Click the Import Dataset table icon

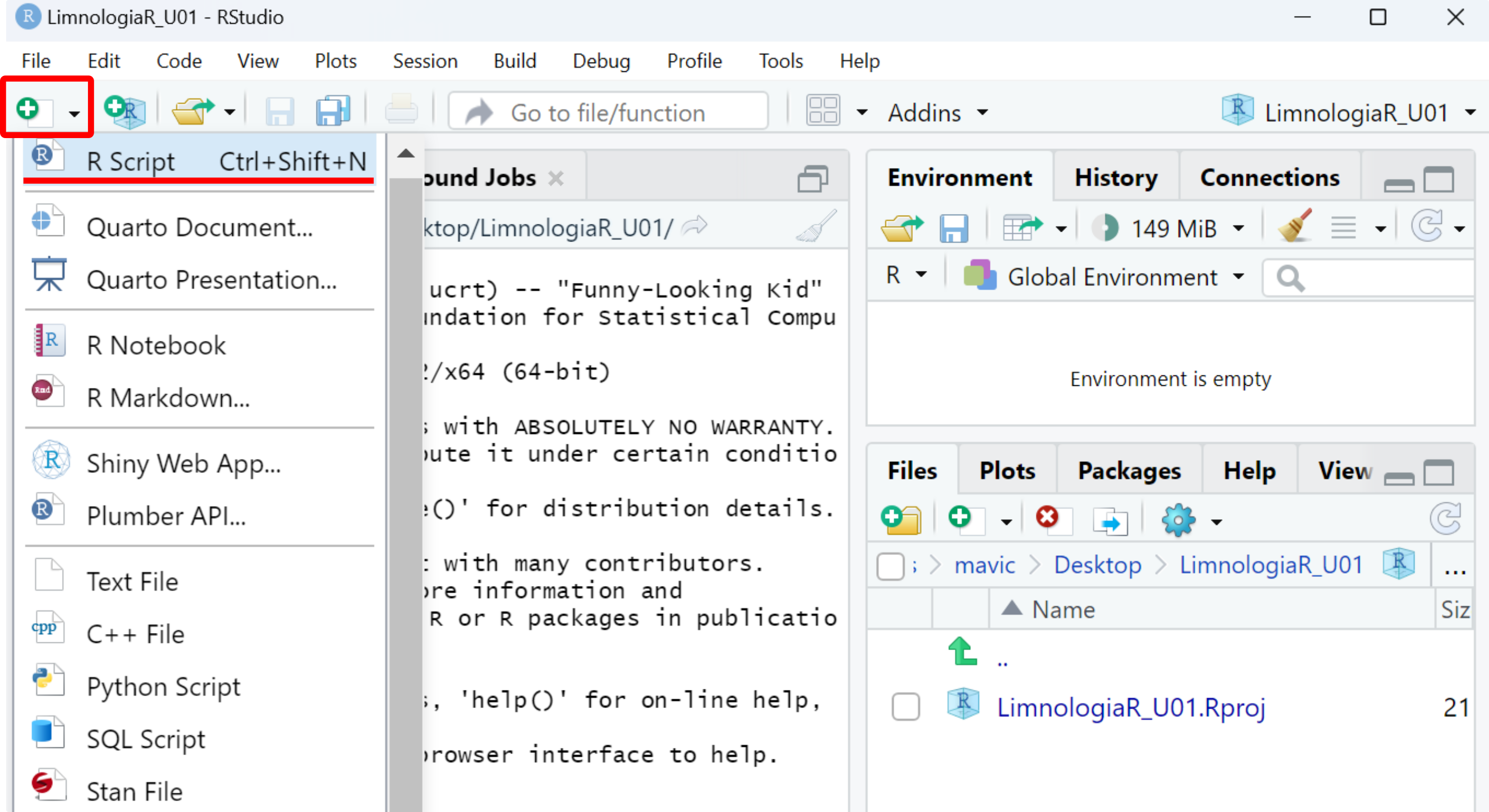1022,227
